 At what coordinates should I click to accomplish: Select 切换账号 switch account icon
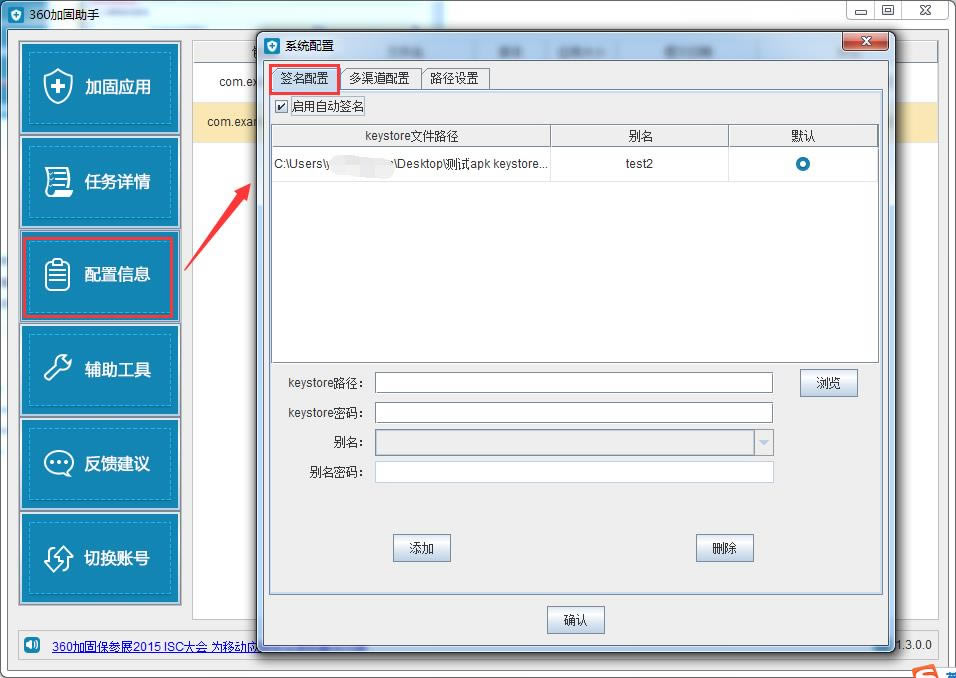point(58,558)
